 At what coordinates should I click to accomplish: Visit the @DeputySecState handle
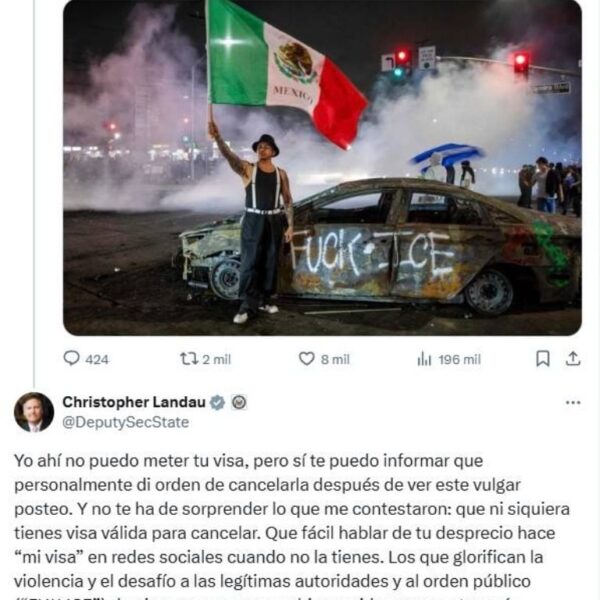pyautogui.click(x=126, y=422)
